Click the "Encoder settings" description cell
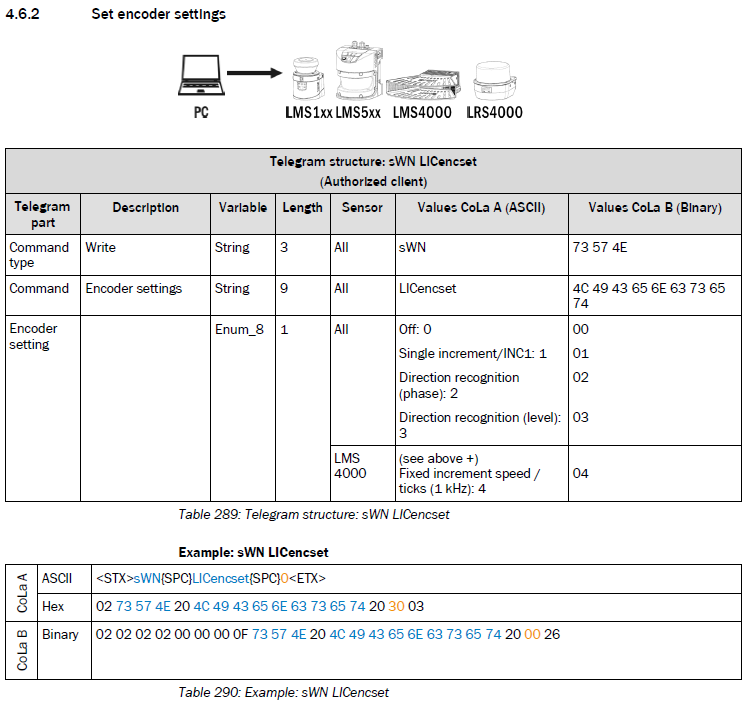The image size is (746, 703). (134, 289)
